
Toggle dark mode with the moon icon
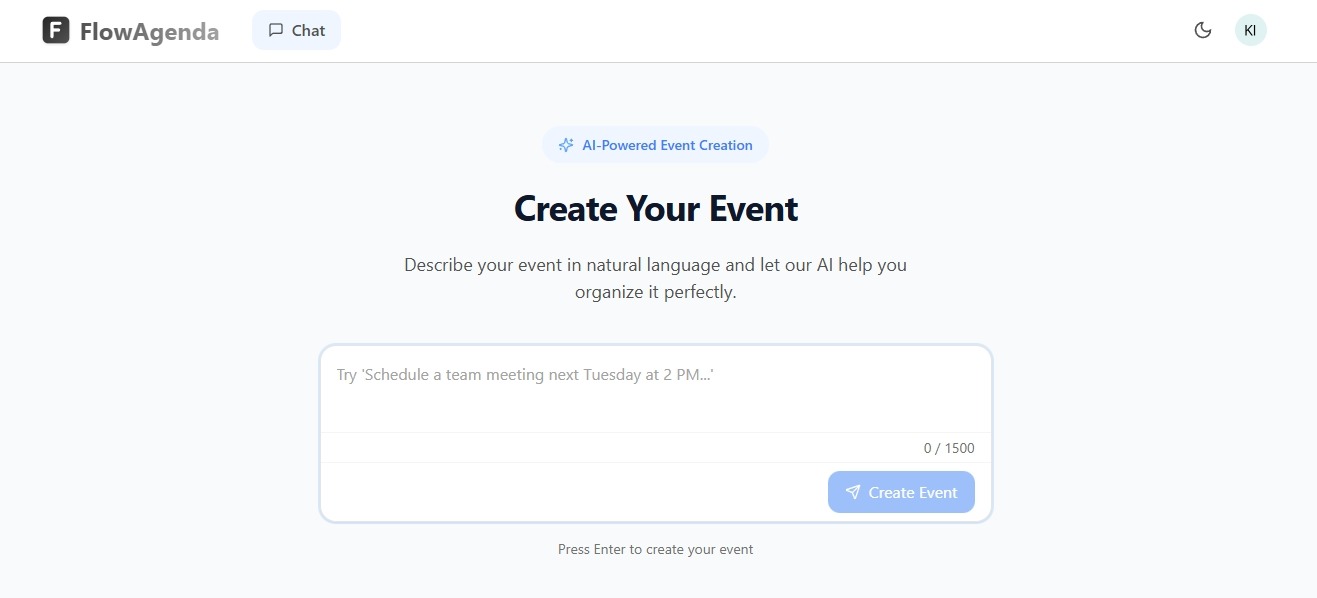click(x=1203, y=30)
